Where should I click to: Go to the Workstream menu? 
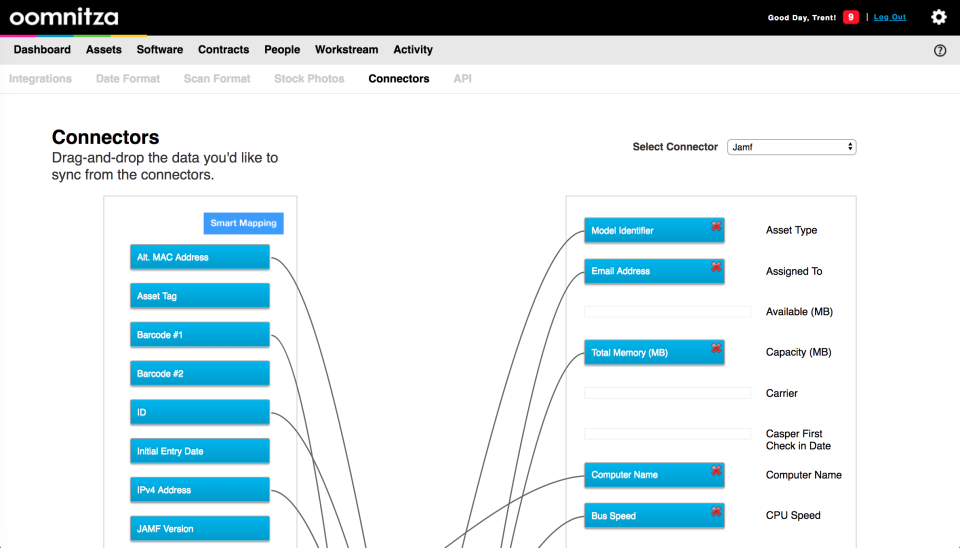[346, 50]
